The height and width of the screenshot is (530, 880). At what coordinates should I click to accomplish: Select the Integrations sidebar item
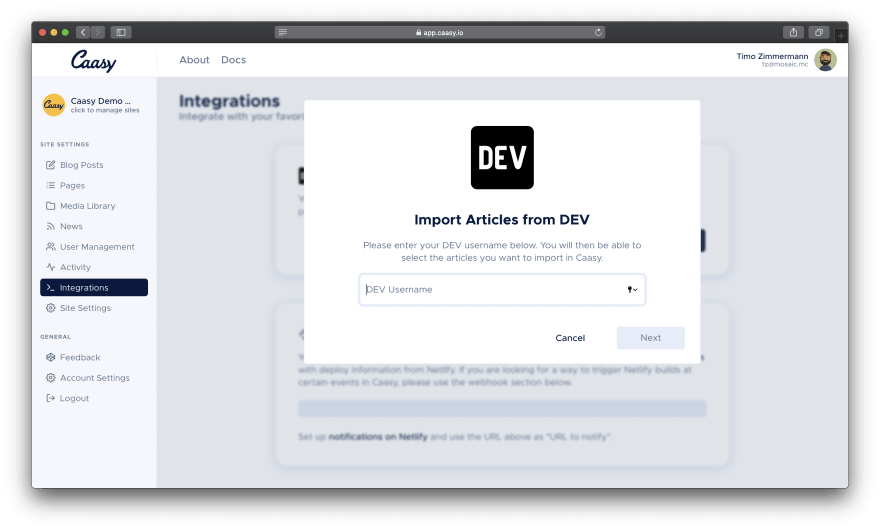click(x=94, y=287)
